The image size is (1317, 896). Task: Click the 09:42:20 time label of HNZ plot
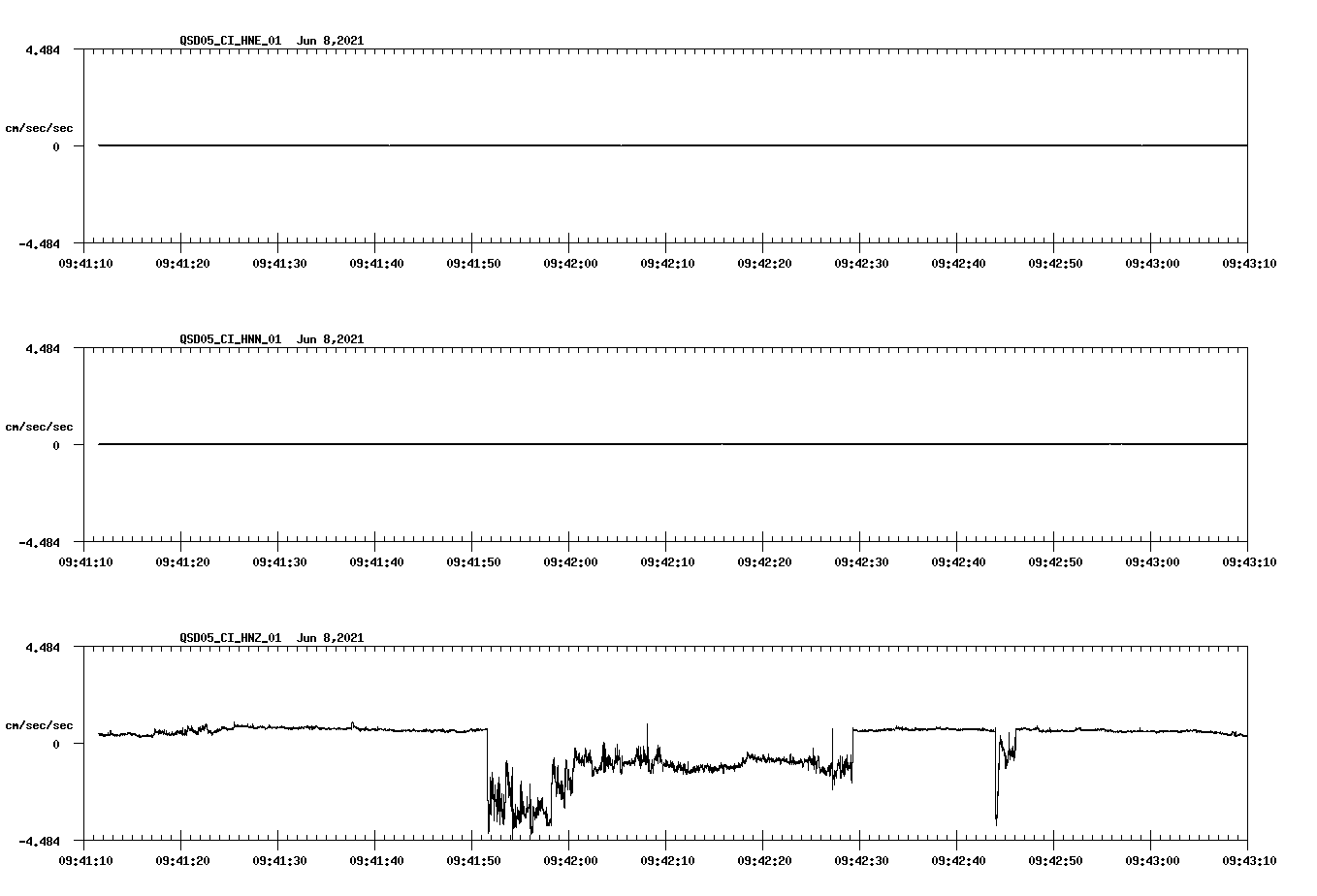point(764,860)
